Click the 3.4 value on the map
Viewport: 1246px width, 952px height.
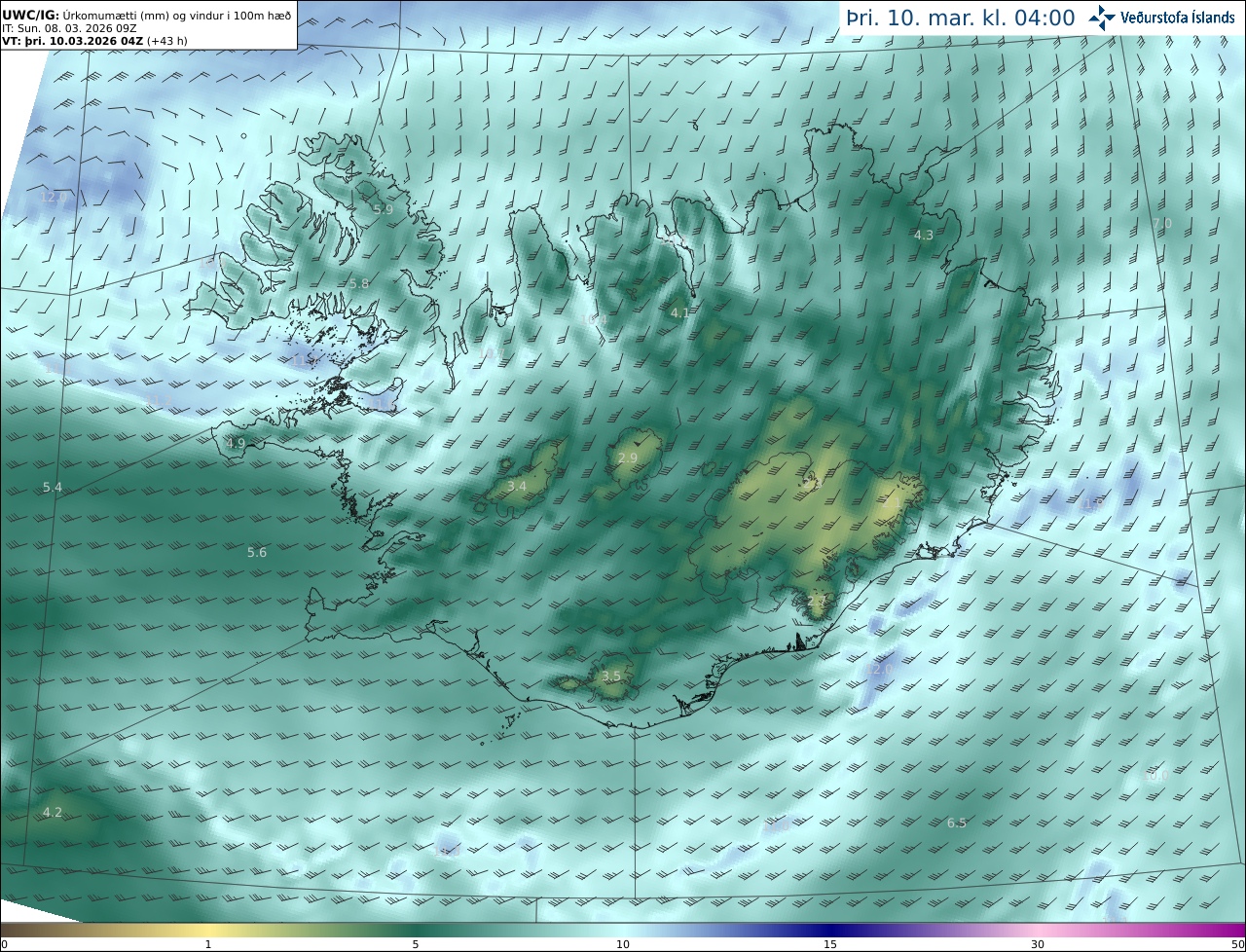(x=517, y=486)
